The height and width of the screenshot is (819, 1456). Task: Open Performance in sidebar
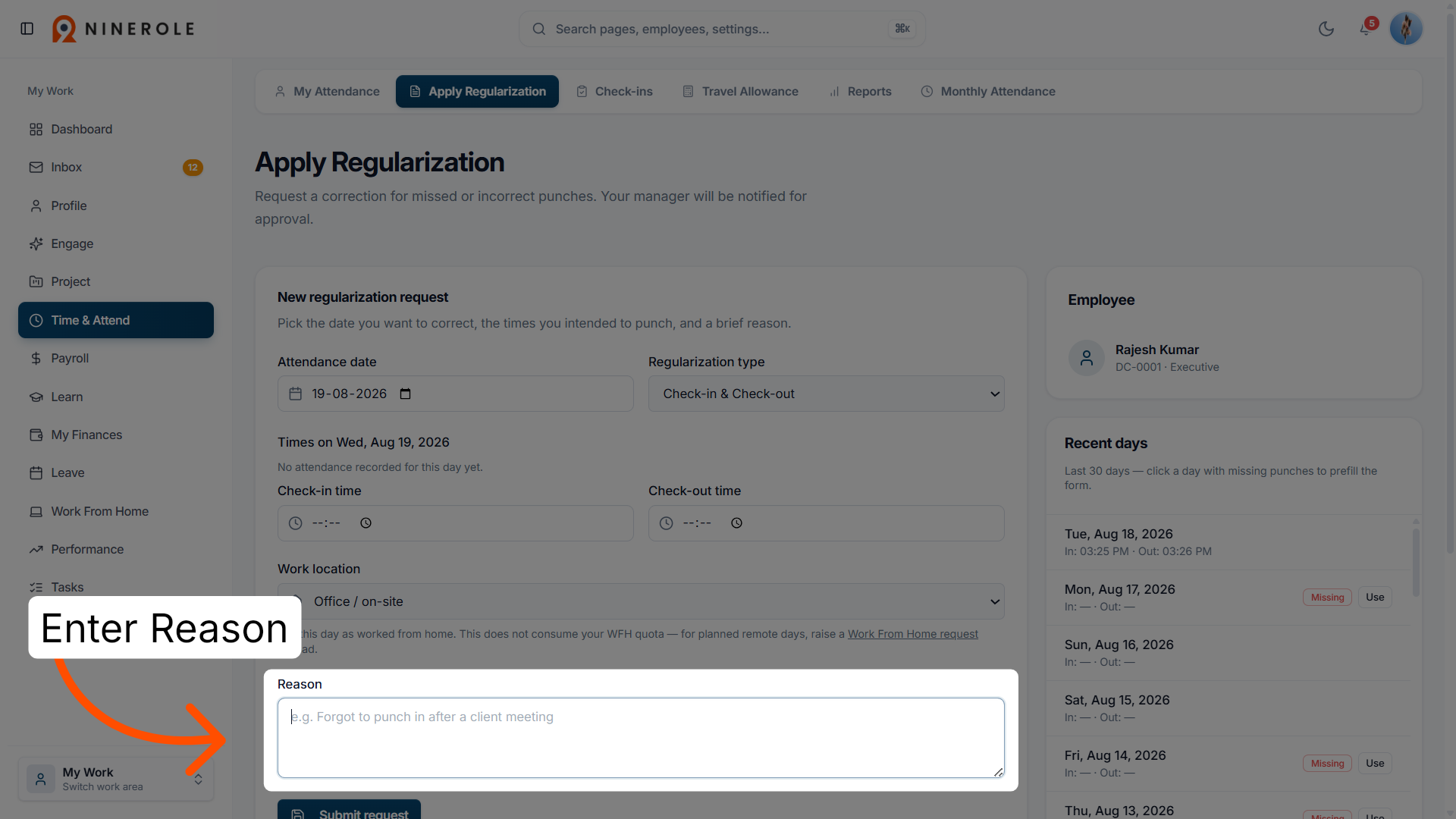(x=116, y=549)
